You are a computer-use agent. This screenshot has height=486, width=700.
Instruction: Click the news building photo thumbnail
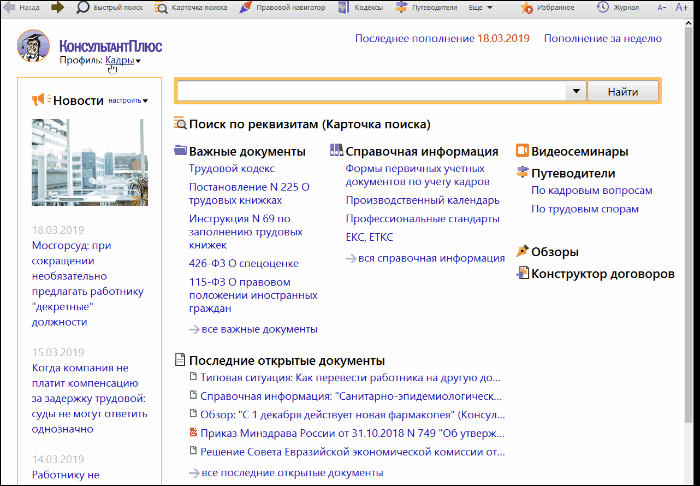point(90,162)
